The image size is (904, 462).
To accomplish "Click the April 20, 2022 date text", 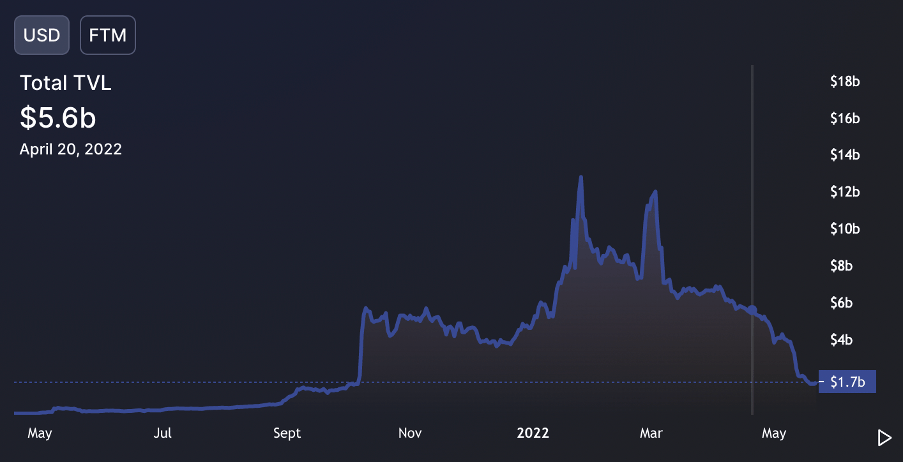I will pyautogui.click(x=71, y=149).
